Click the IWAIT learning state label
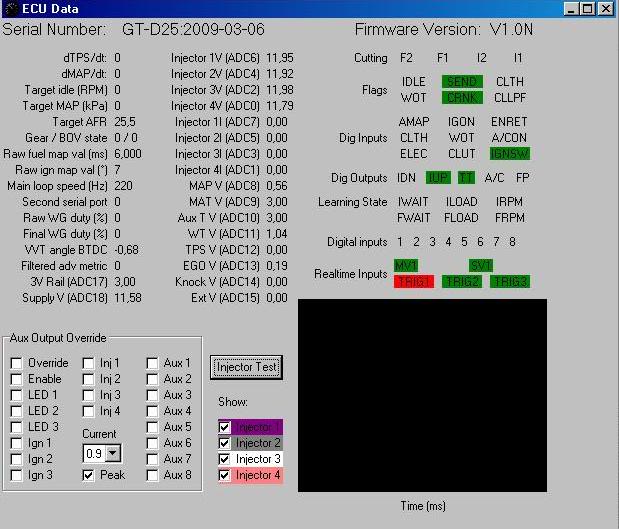619x529 pixels. [413, 202]
